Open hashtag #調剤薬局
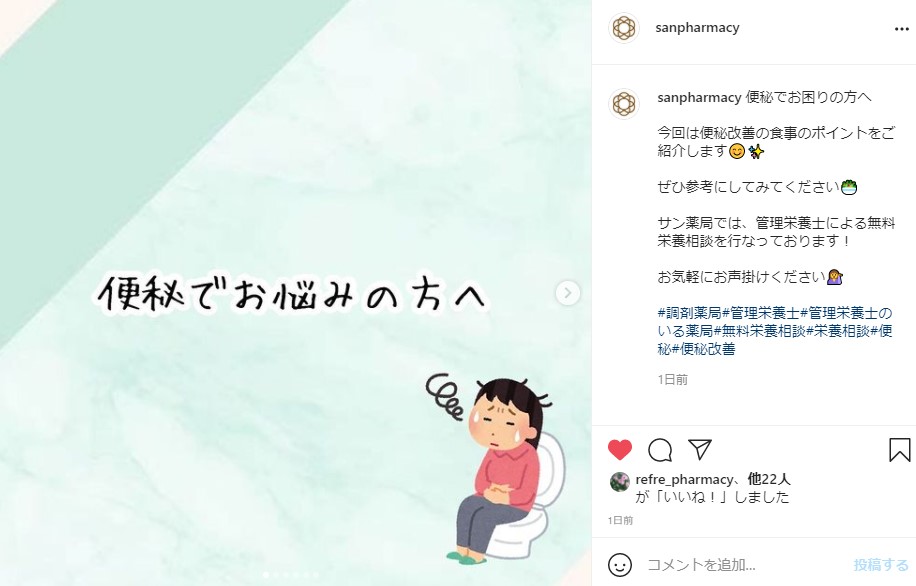The image size is (916, 586). [689, 313]
